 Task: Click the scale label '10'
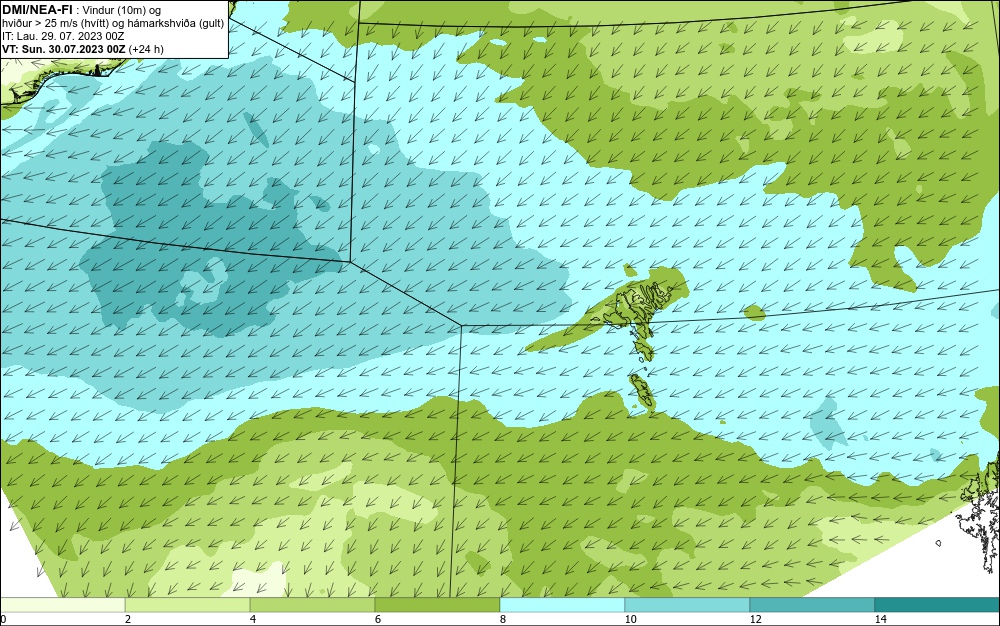pyautogui.click(x=631, y=620)
